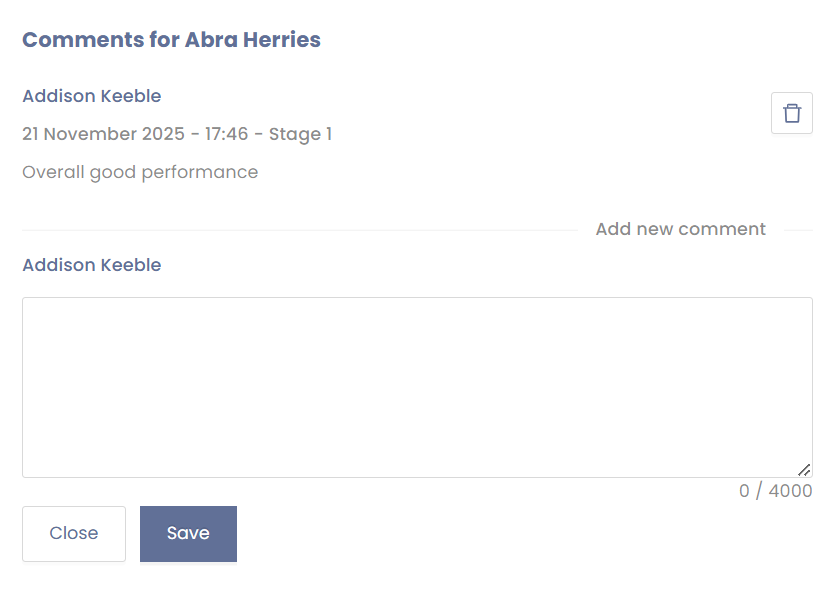The height and width of the screenshot is (592, 833).
Task: Click the 'Stage 1' text in timestamp
Action: click(300, 134)
